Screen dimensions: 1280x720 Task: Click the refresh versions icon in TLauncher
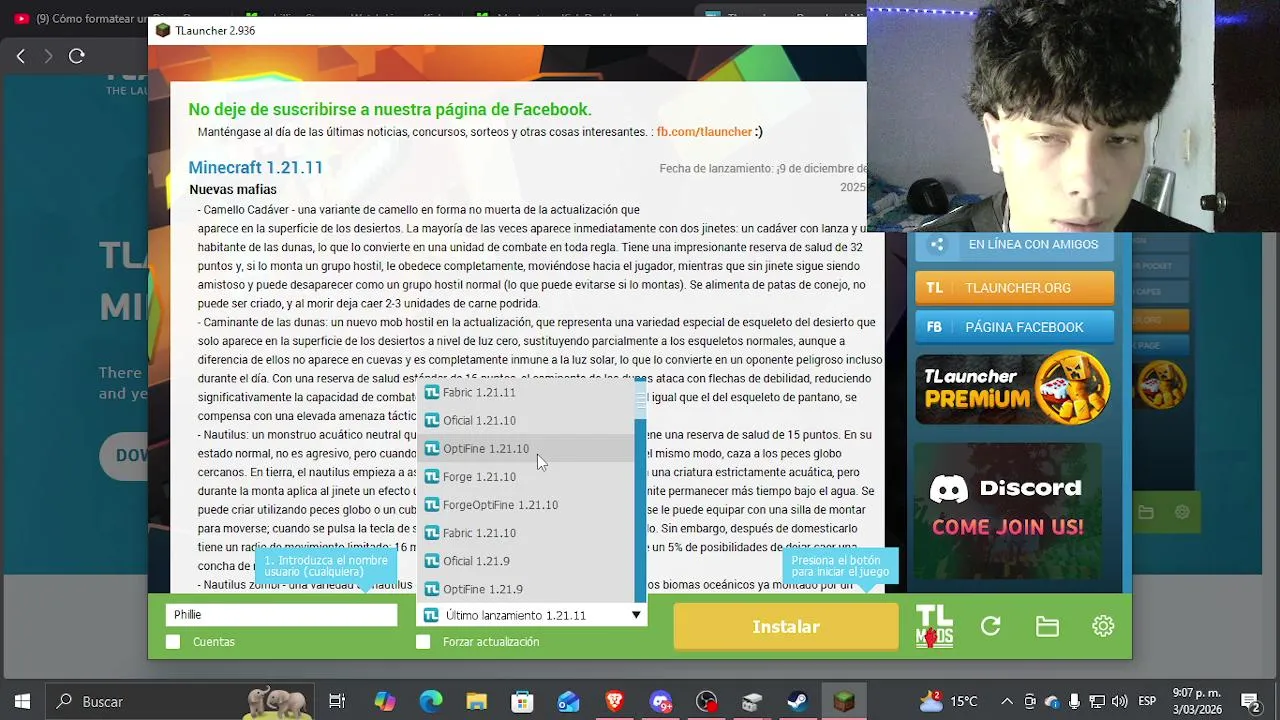pos(991,626)
